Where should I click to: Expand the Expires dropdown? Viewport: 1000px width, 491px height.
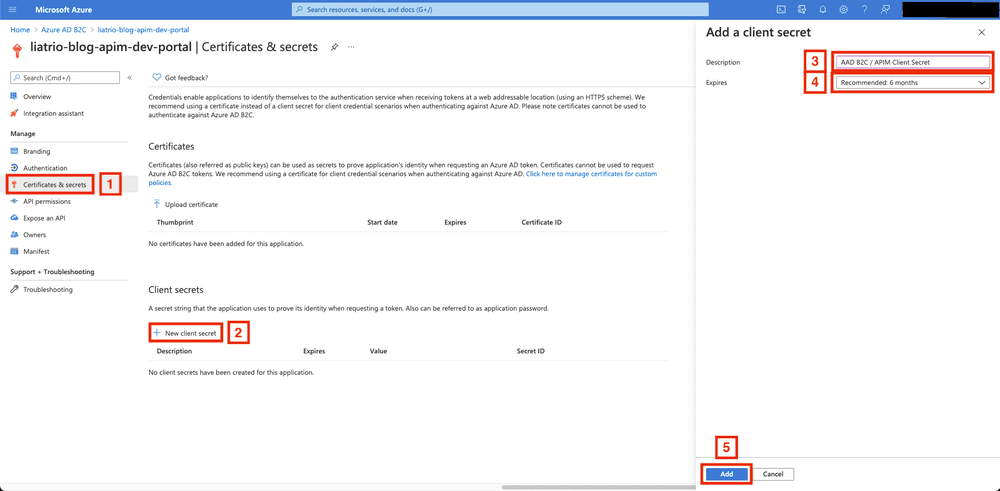tap(912, 82)
